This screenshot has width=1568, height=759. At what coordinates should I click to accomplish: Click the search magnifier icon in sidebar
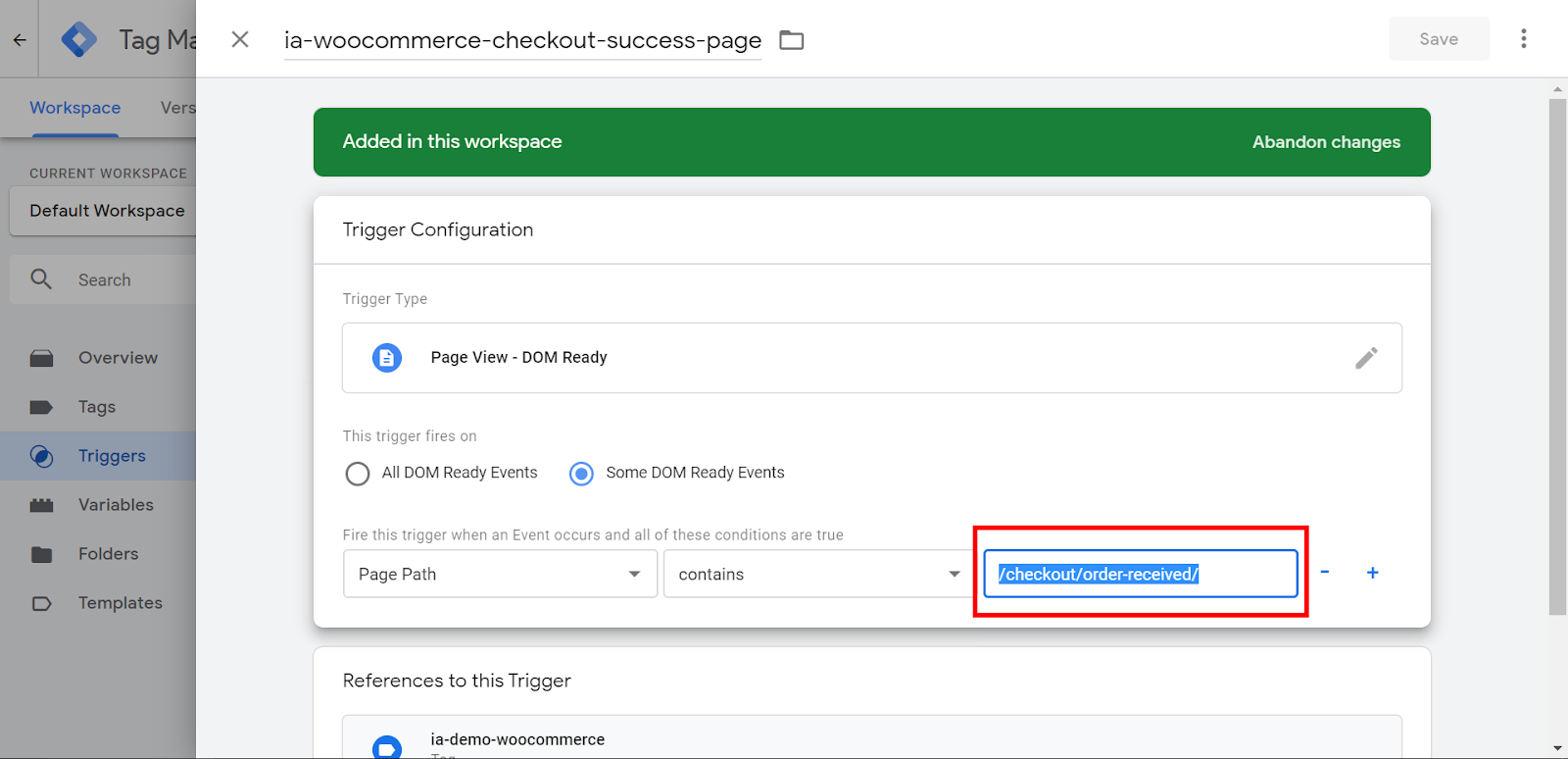coord(41,279)
